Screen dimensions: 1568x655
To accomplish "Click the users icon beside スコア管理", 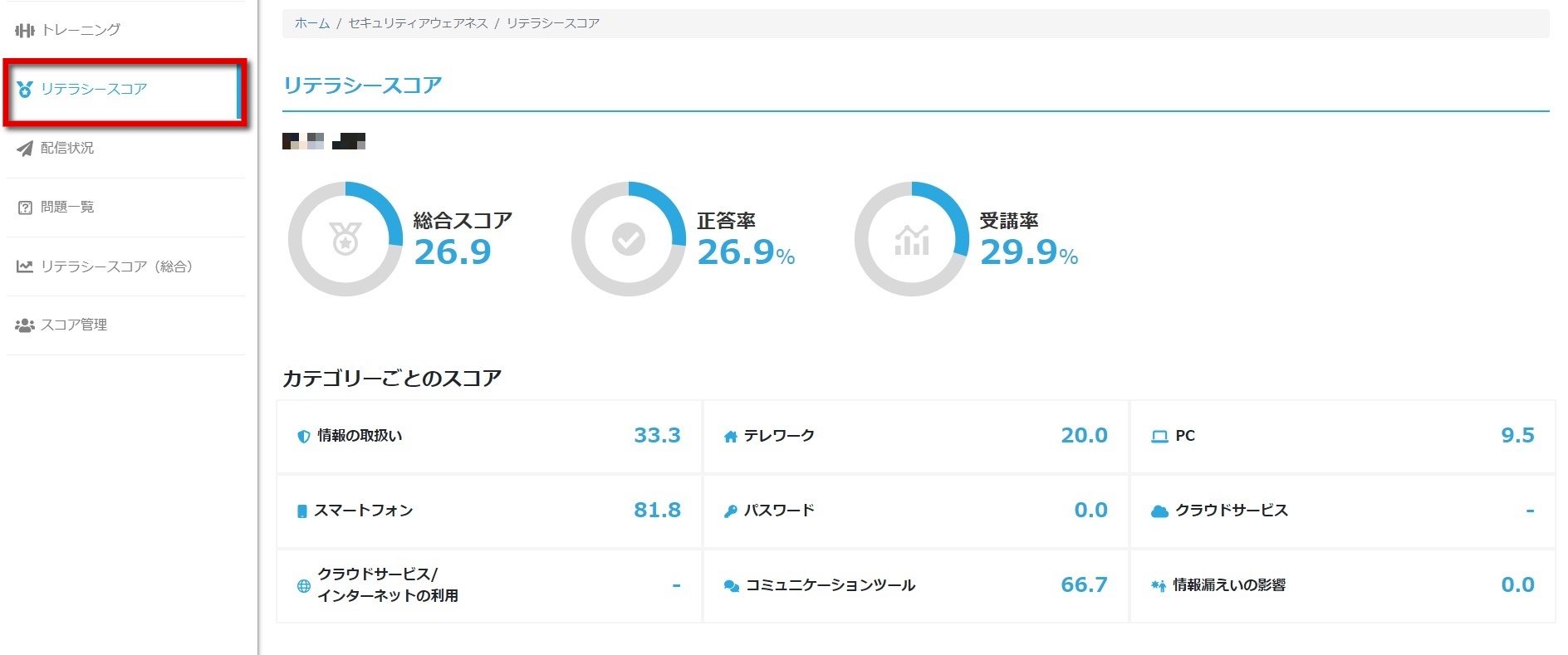I will tap(25, 325).
